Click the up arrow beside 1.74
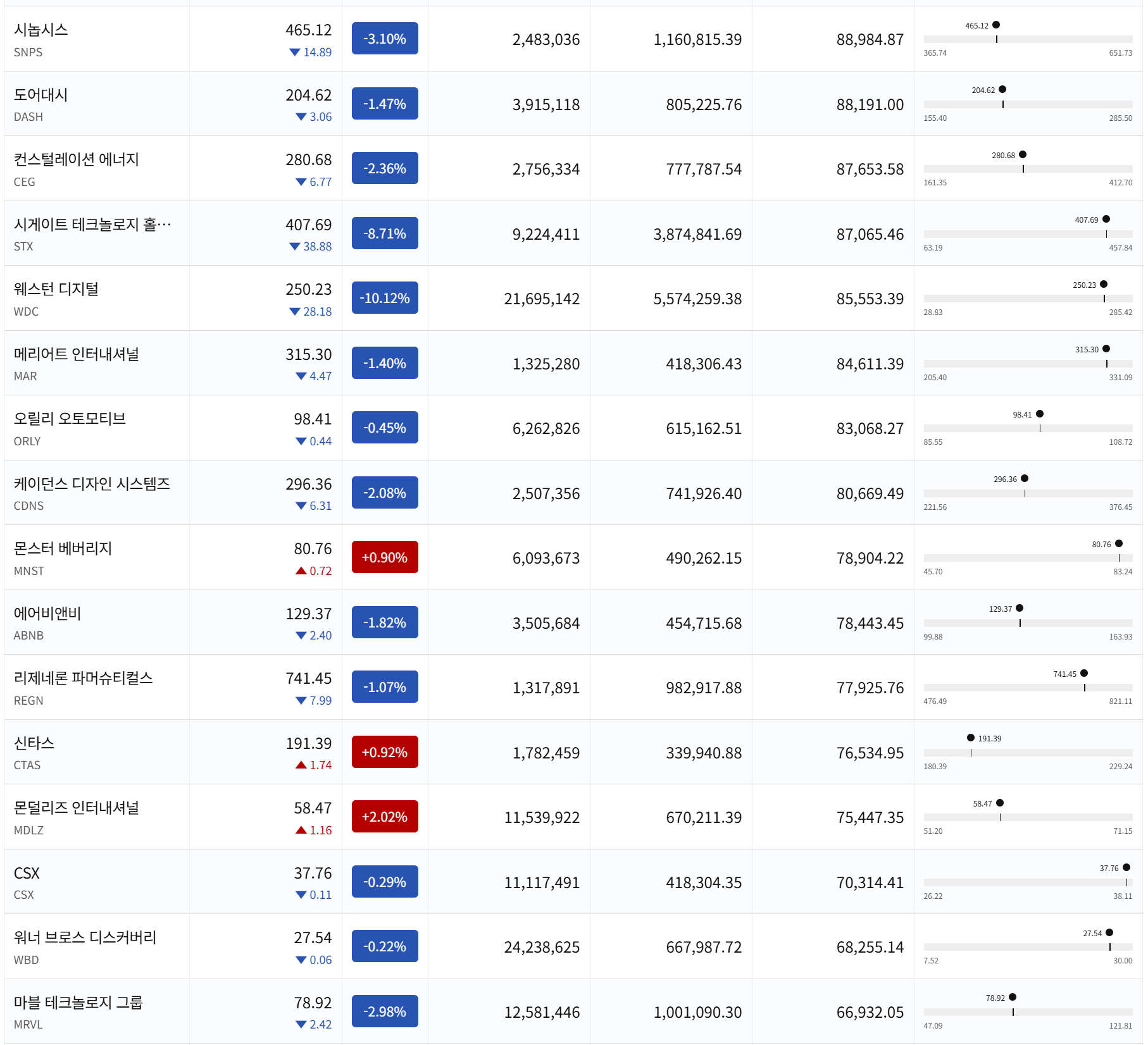The image size is (1148, 1045). coord(301,765)
